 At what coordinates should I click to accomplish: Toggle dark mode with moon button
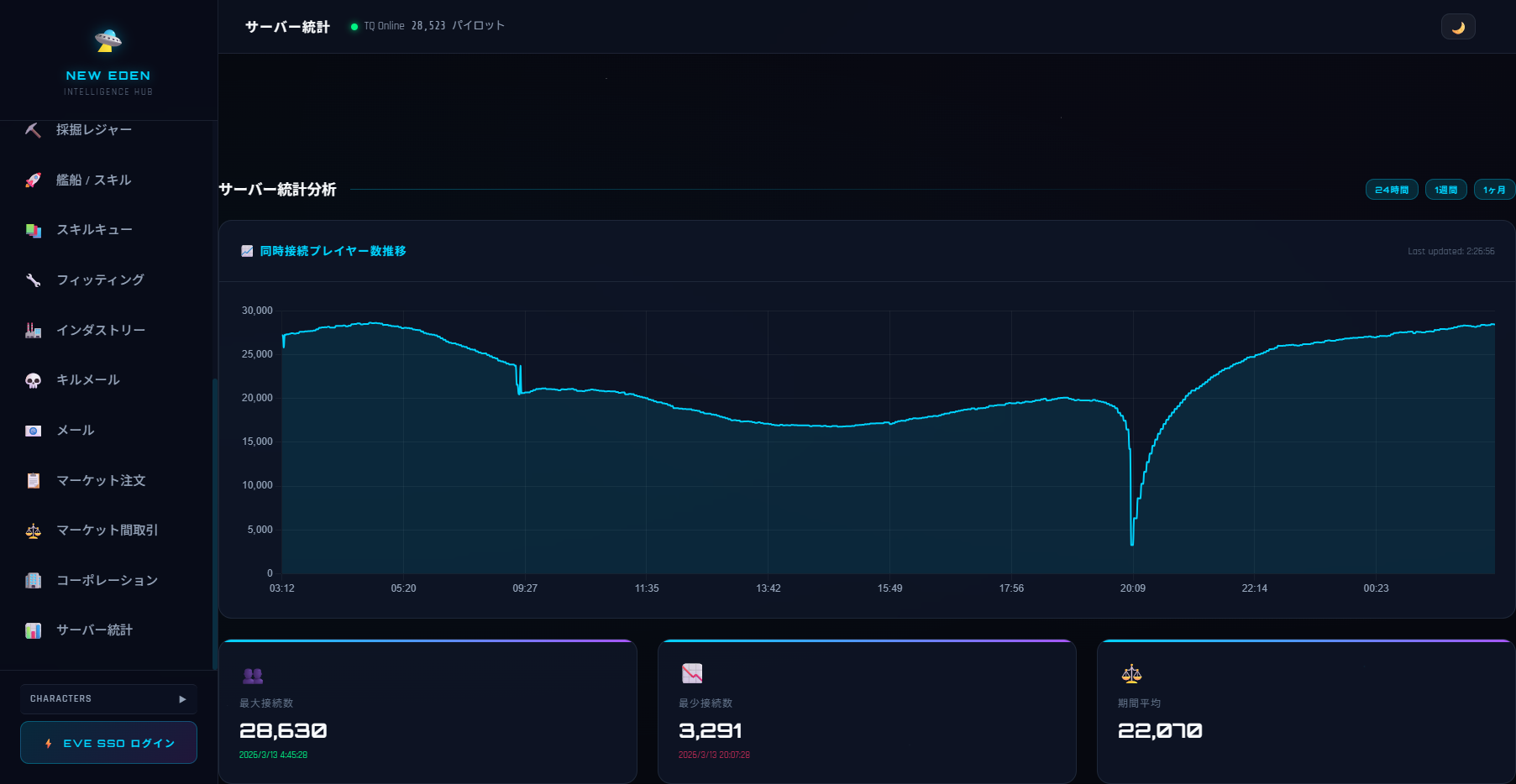click(1458, 27)
